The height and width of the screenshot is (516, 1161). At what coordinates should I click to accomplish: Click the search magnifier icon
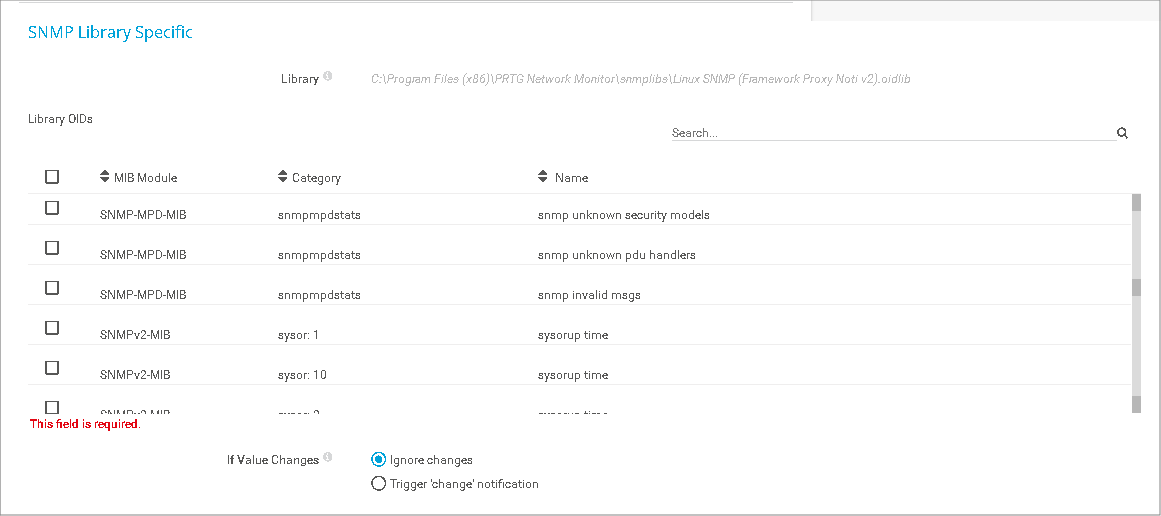point(1122,132)
